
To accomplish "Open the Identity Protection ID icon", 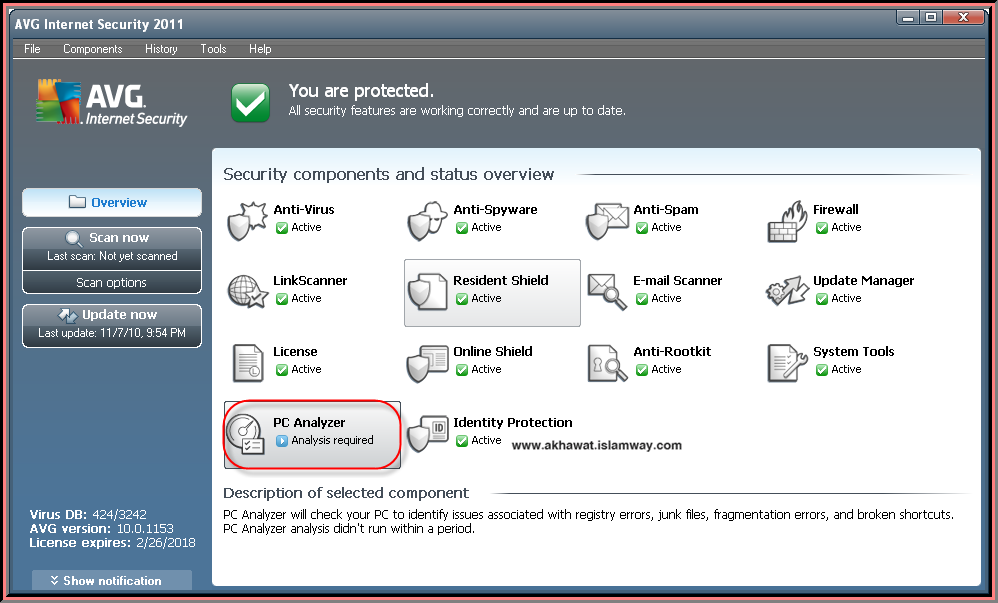I will click(427, 434).
